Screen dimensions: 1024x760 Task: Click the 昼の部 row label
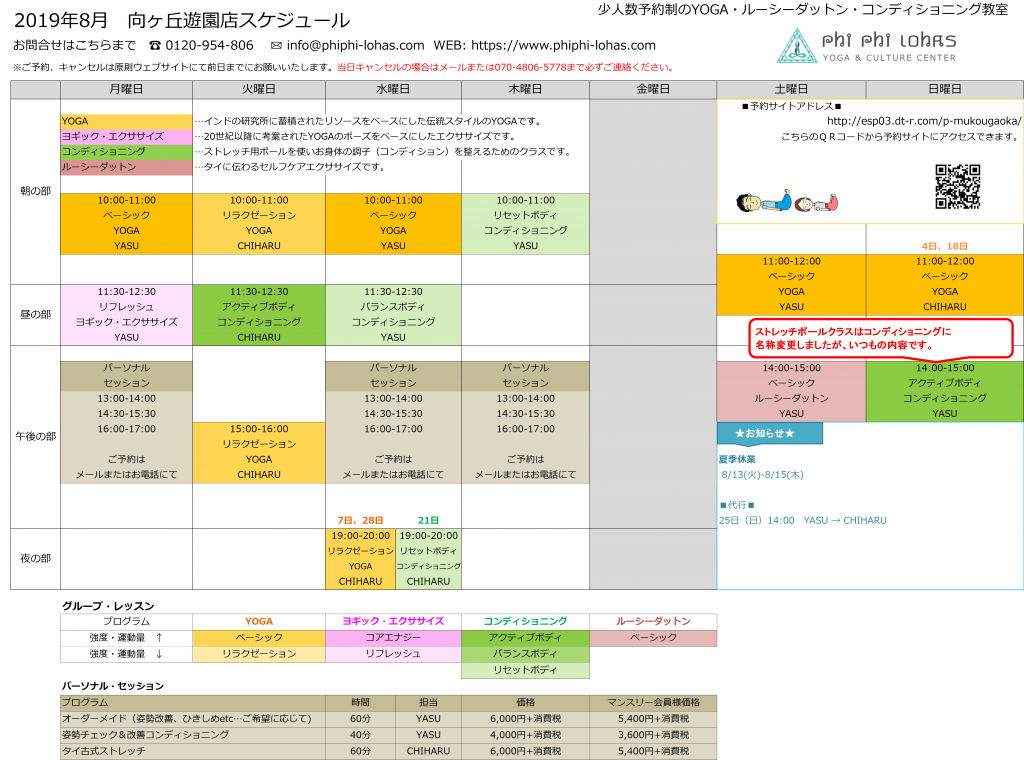[x=35, y=315]
